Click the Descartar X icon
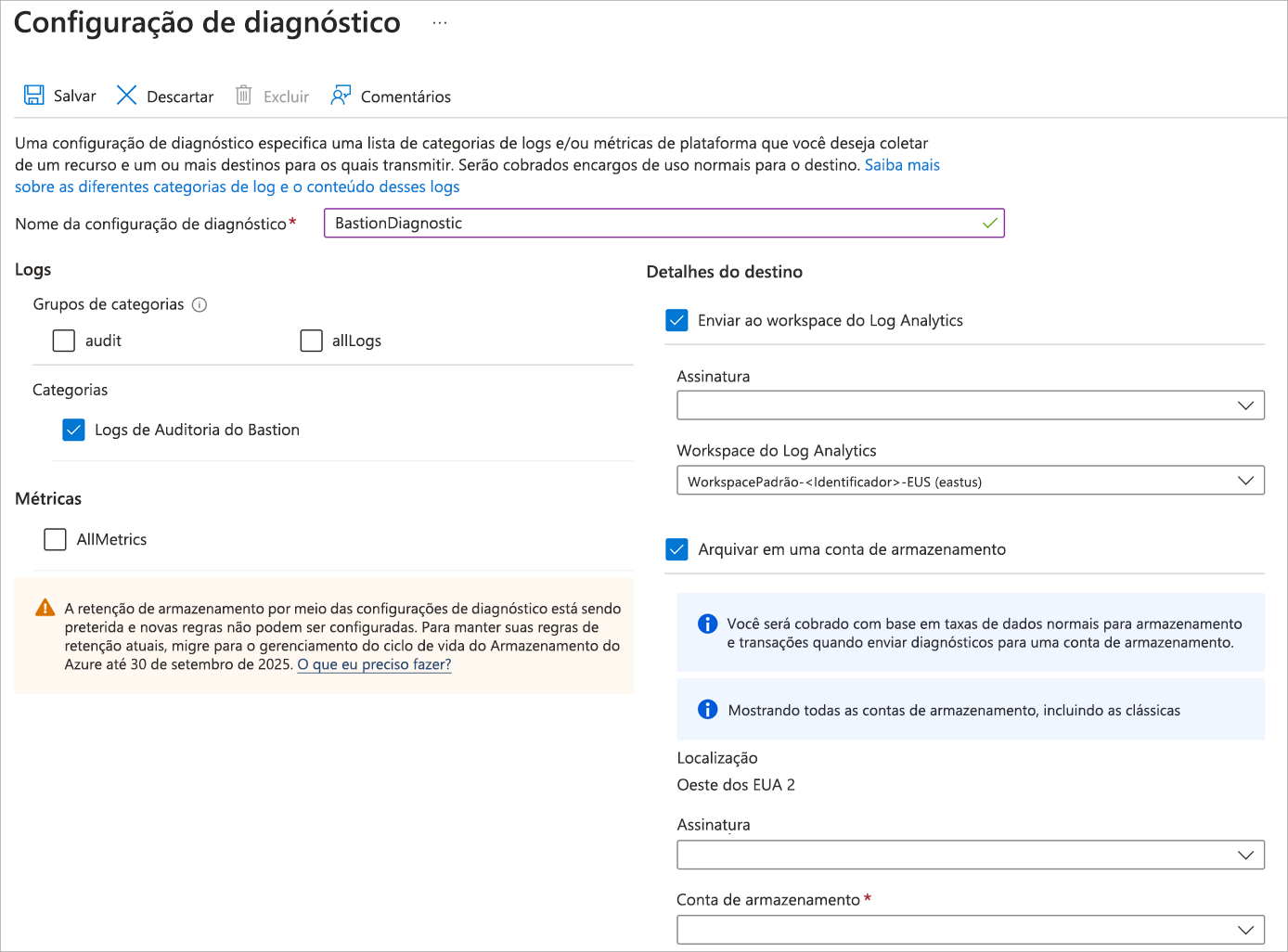Viewport: 1288px width, 952px height. click(126, 96)
